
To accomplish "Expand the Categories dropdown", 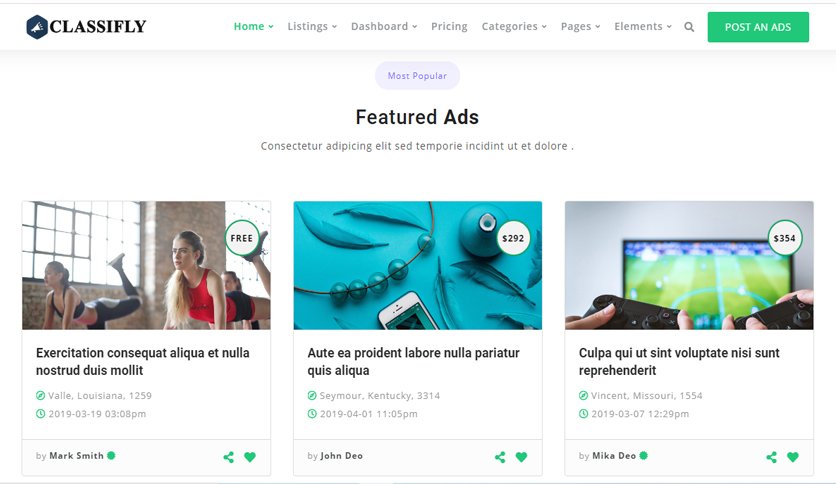I will (514, 26).
